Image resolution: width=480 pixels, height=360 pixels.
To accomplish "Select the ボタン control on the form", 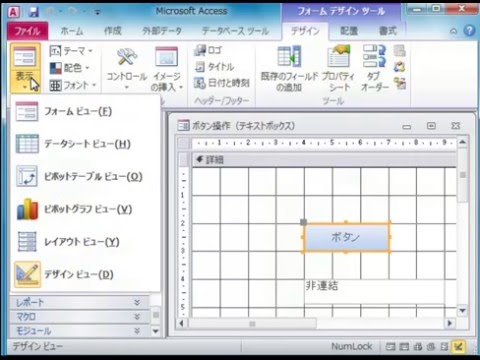I will tap(346, 237).
